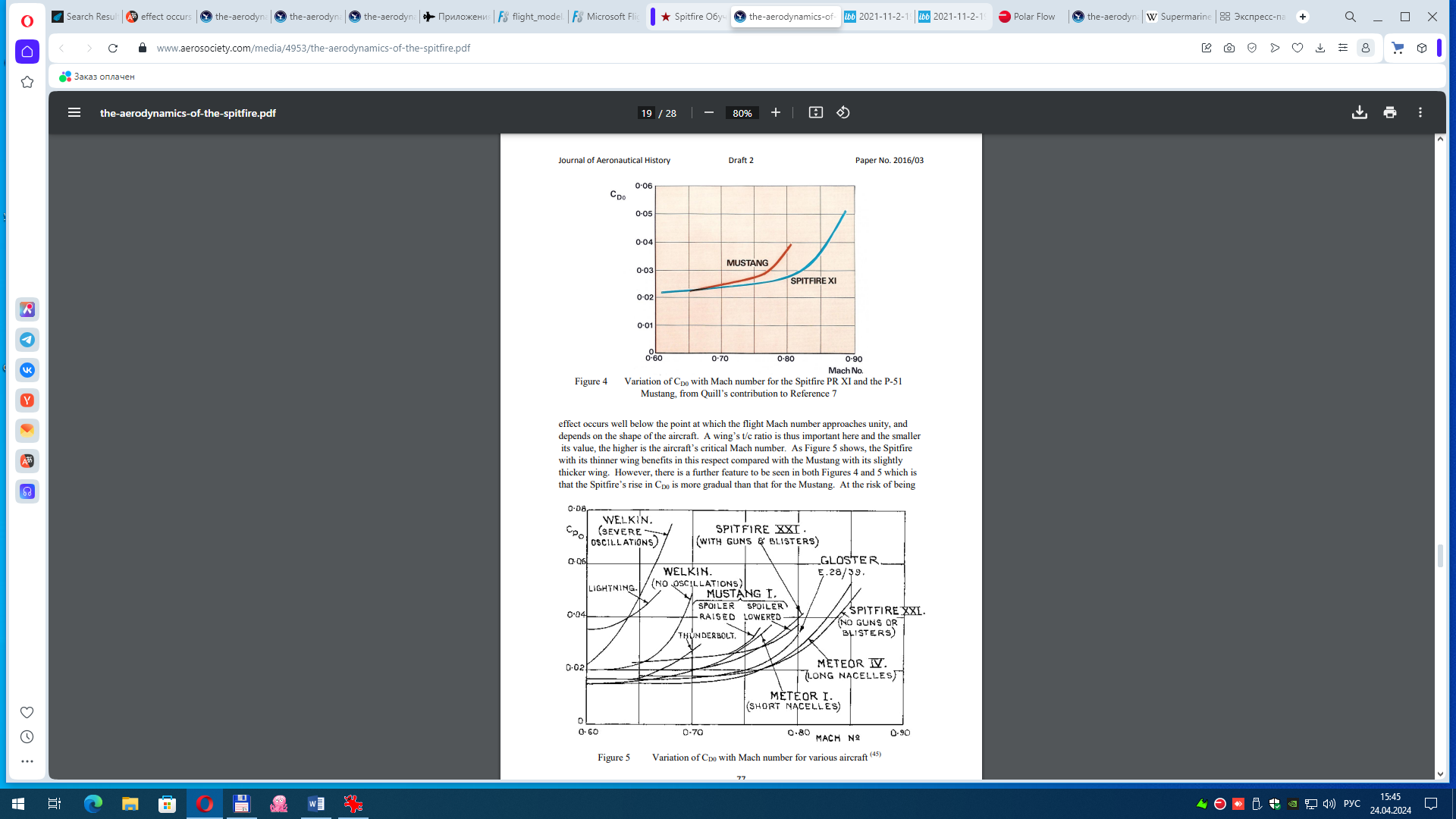Switch to the Polar Flow tab
1456x819 pixels.
tap(1030, 17)
